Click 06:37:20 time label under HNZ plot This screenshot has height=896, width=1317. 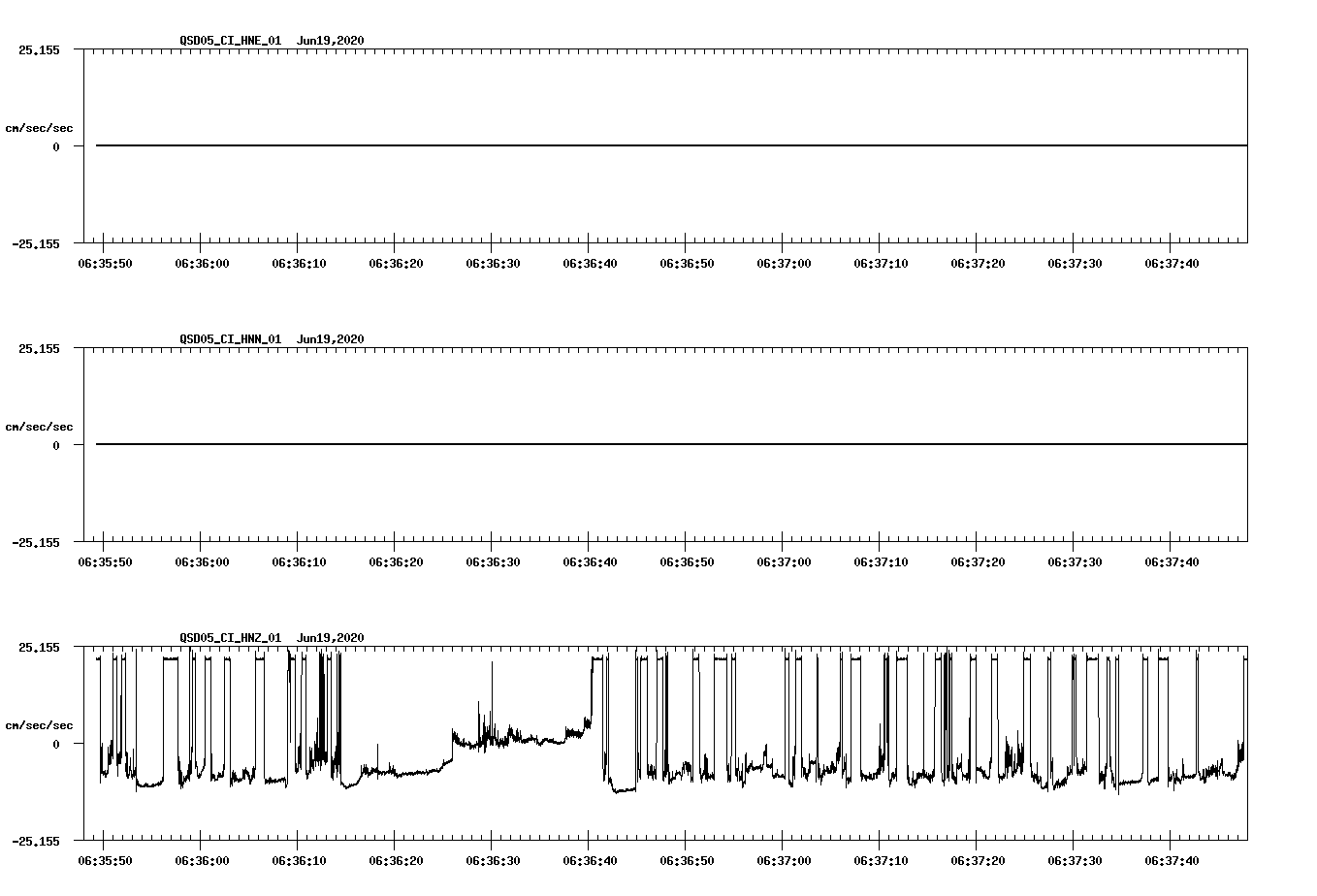coord(978,861)
